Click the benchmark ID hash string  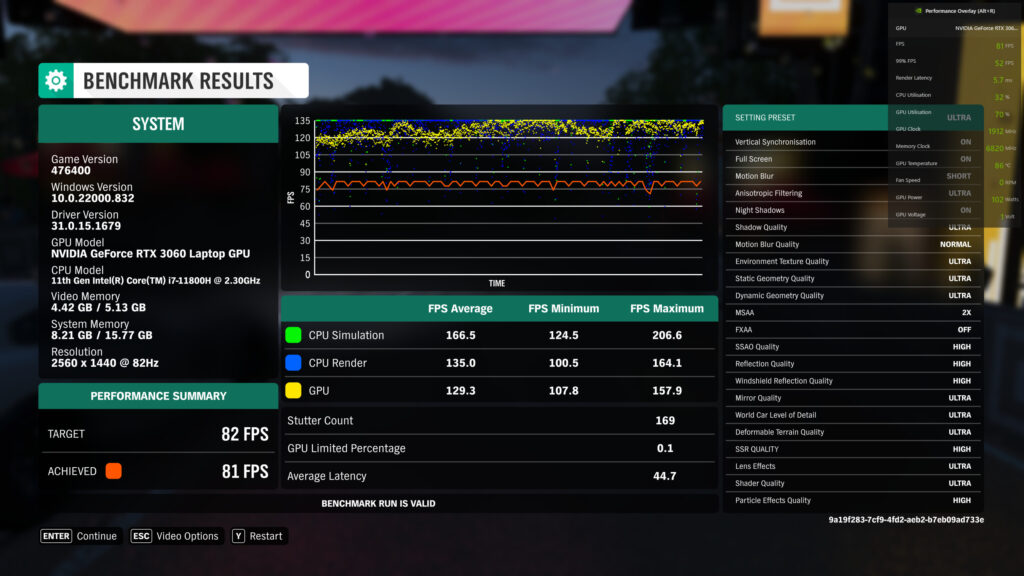[x=906, y=520]
